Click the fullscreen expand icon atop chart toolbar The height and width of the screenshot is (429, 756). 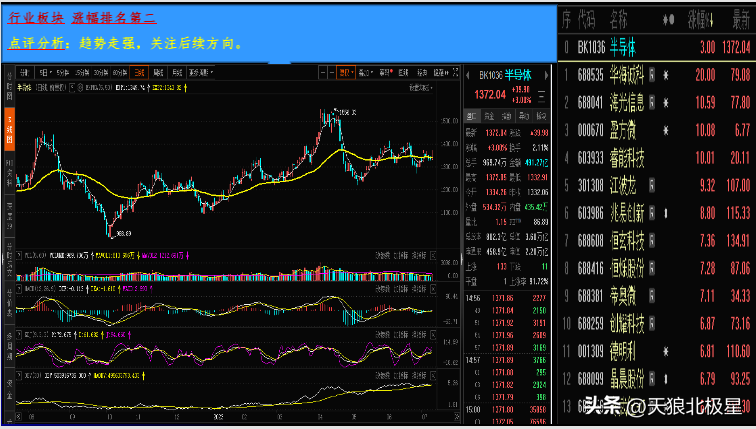coord(455,72)
